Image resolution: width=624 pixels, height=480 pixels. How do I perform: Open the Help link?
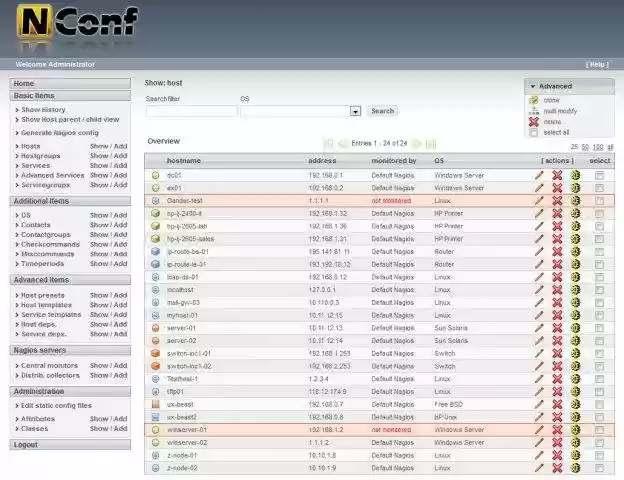point(597,64)
